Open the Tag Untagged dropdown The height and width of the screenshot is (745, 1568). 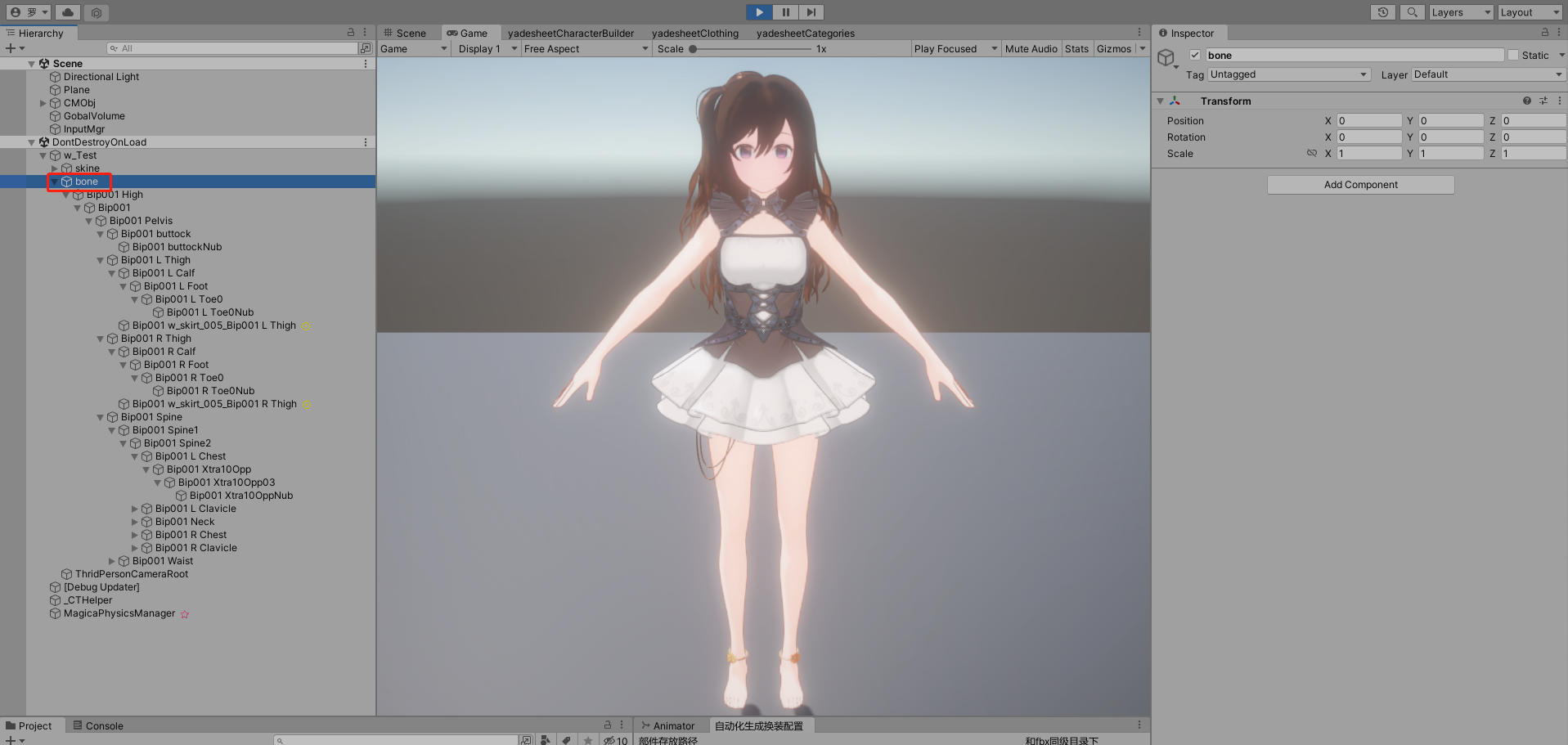(1289, 74)
